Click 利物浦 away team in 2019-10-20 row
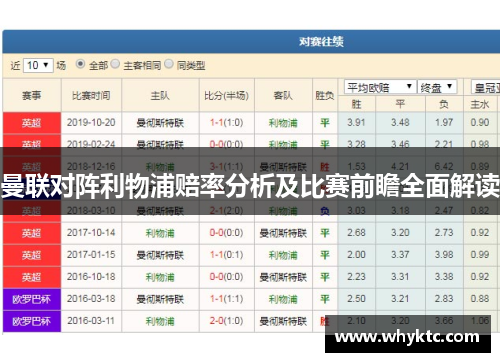 point(283,123)
